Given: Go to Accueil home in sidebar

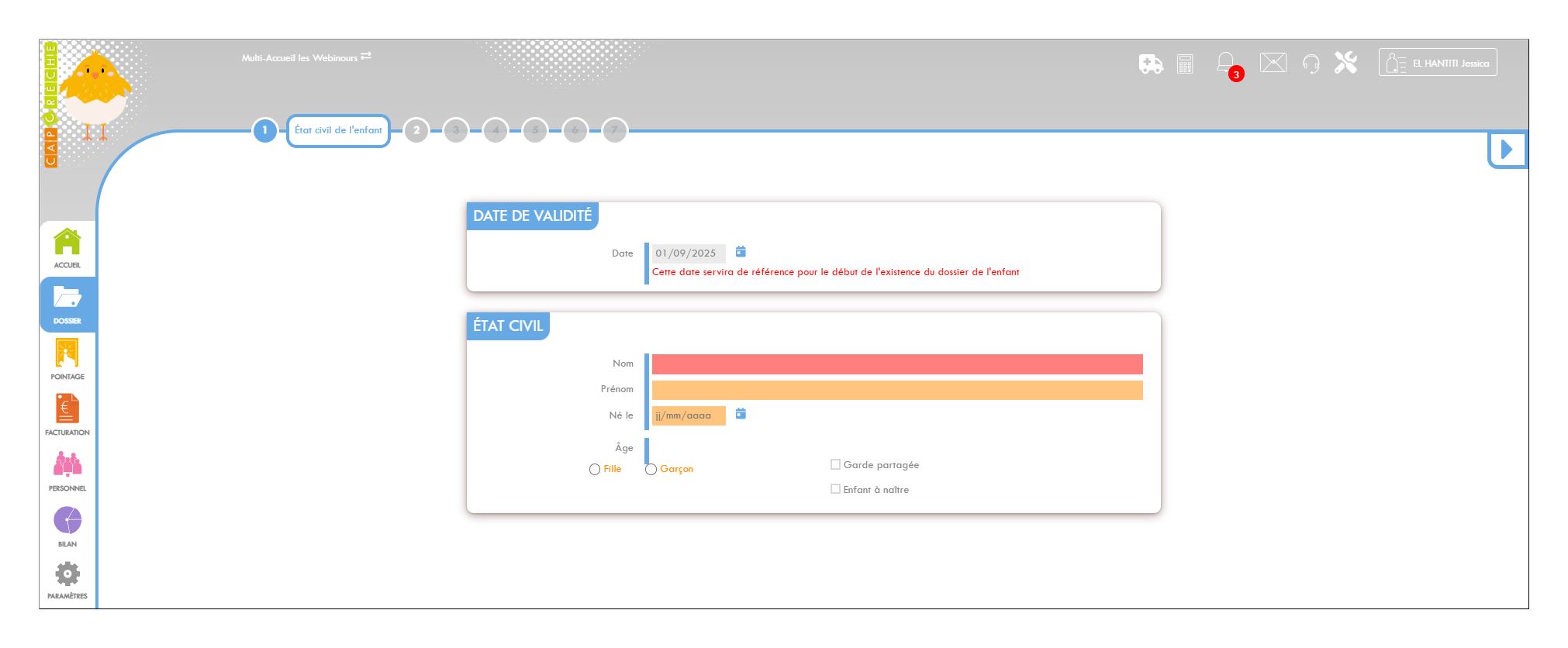Looking at the screenshot, I should [67, 248].
